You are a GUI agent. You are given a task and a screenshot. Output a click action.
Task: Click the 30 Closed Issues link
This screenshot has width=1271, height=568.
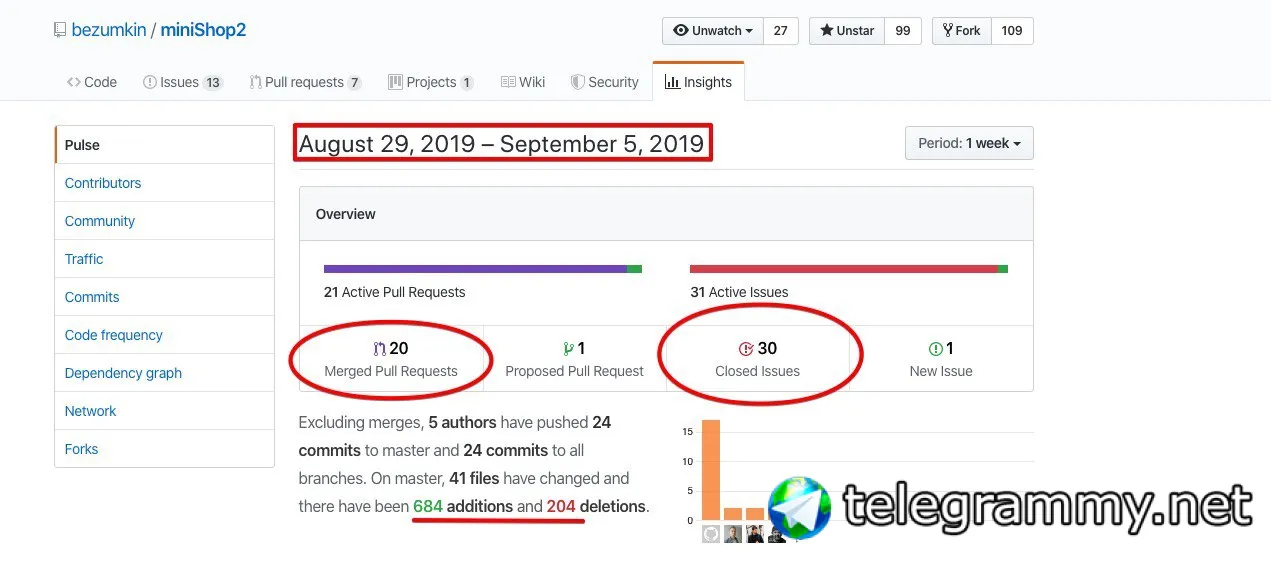click(x=758, y=359)
